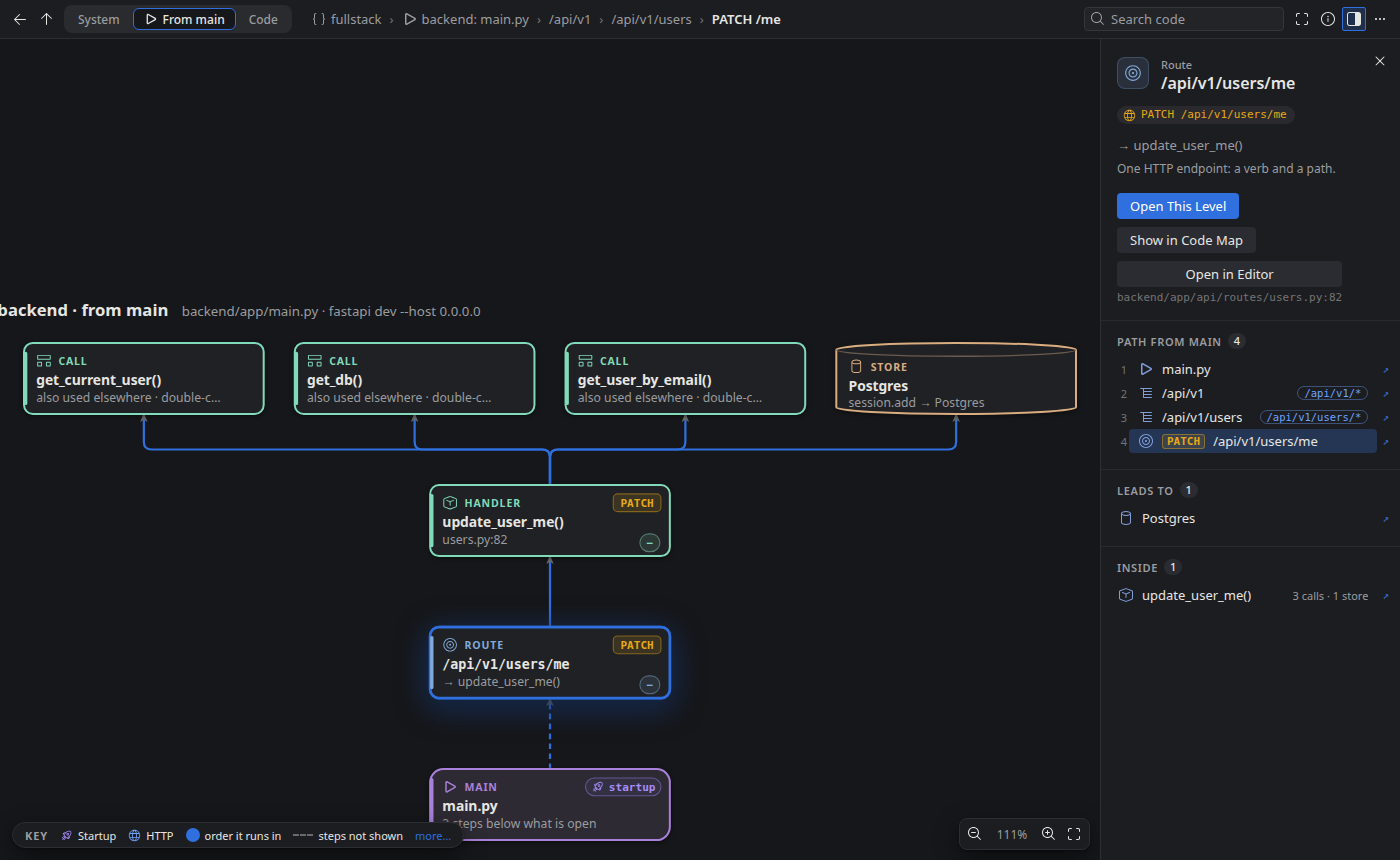1400x860 pixels.
Task: Select the get_current_user() call node
Action: (144, 378)
